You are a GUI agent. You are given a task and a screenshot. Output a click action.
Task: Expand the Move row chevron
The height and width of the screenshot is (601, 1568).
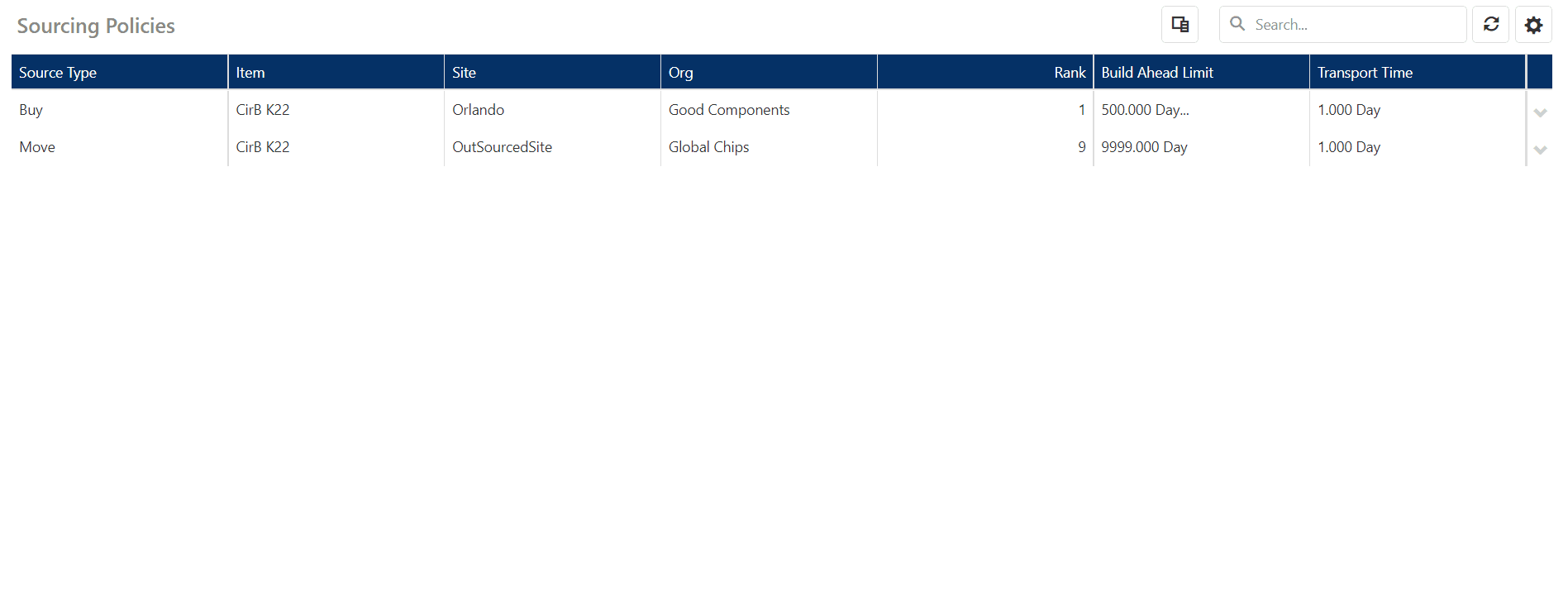1540,150
